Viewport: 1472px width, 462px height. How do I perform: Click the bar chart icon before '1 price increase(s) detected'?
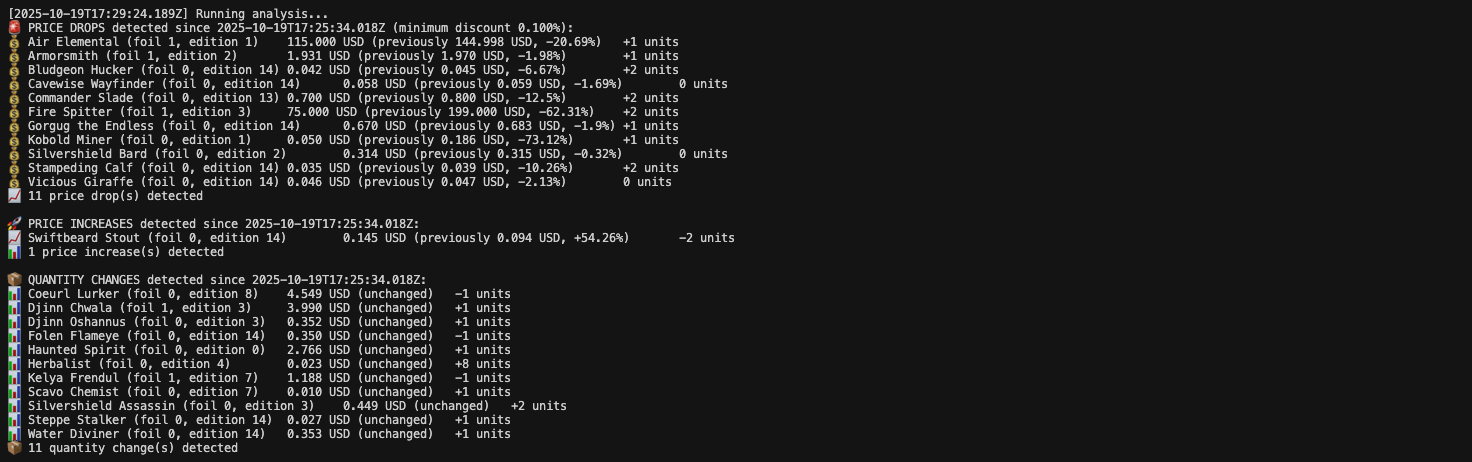point(14,252)
